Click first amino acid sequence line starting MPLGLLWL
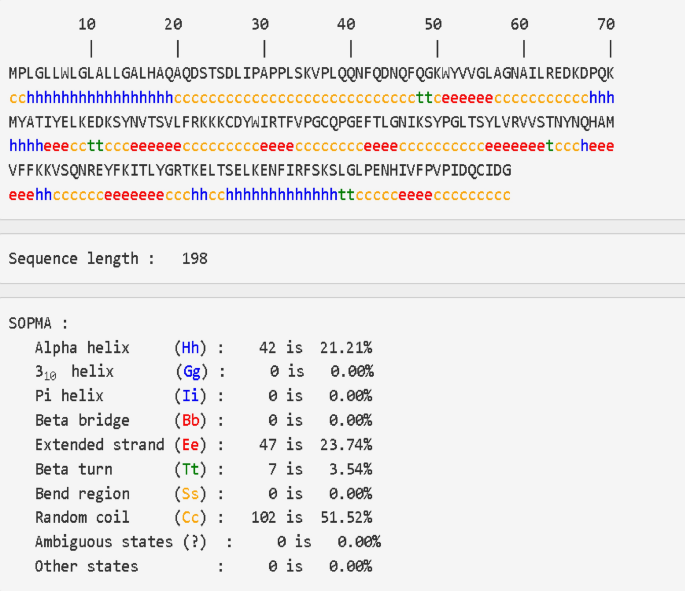 (x=311, y=73)
